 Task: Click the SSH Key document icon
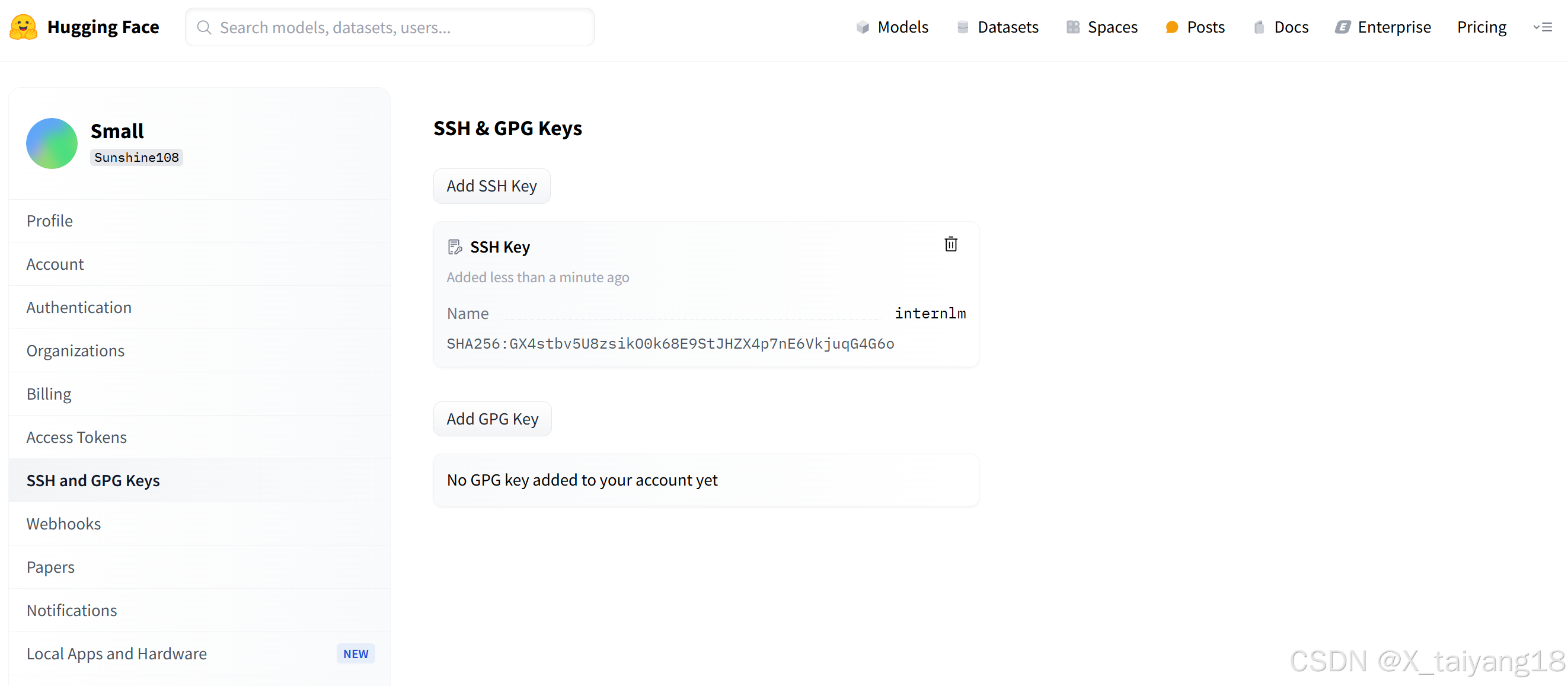(x=455, y=247)
